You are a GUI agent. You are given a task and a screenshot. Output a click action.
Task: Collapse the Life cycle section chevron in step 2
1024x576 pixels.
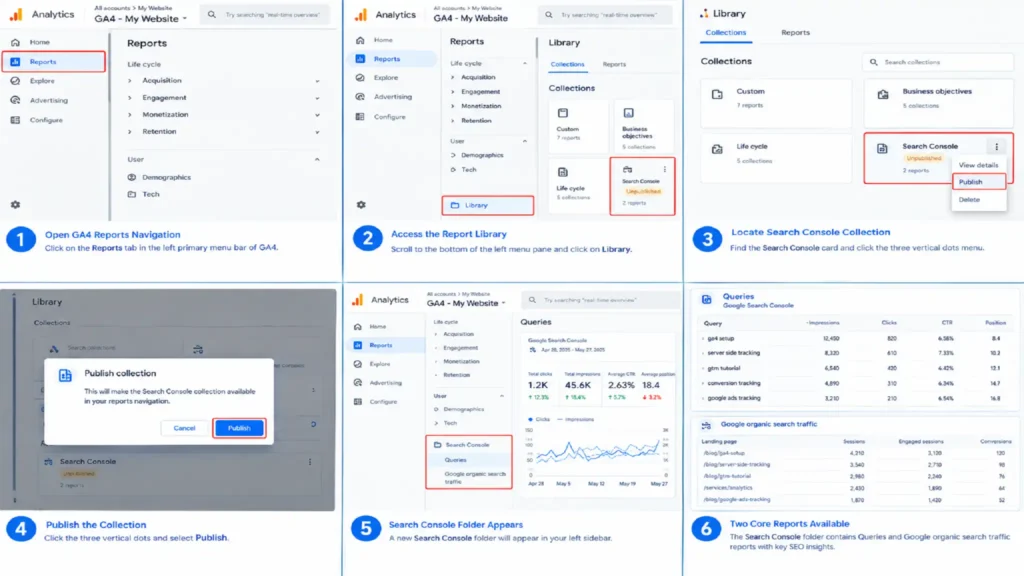point(524,63)
